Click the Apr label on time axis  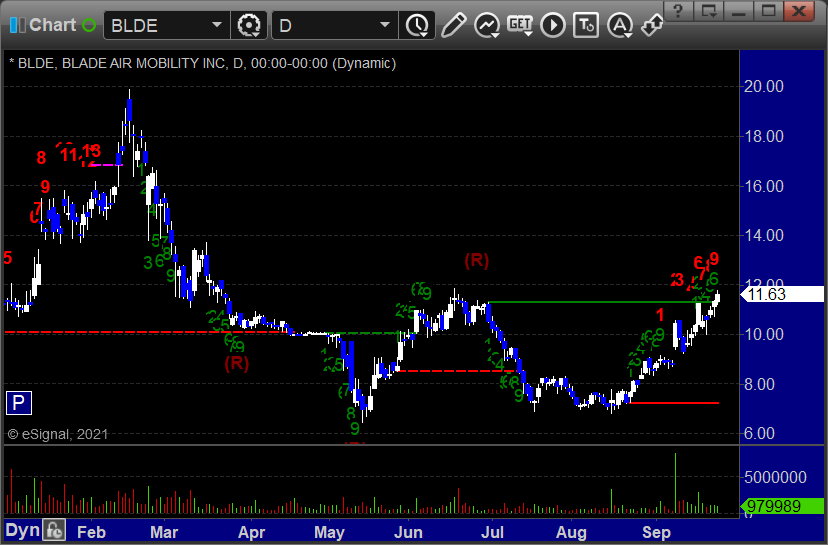251,532
